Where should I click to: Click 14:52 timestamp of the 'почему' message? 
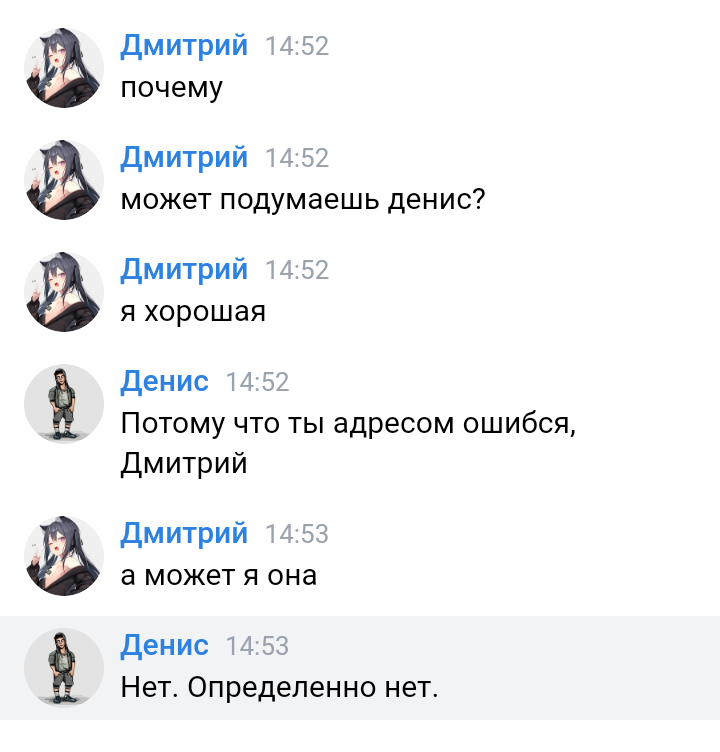[x=297, y=47]
